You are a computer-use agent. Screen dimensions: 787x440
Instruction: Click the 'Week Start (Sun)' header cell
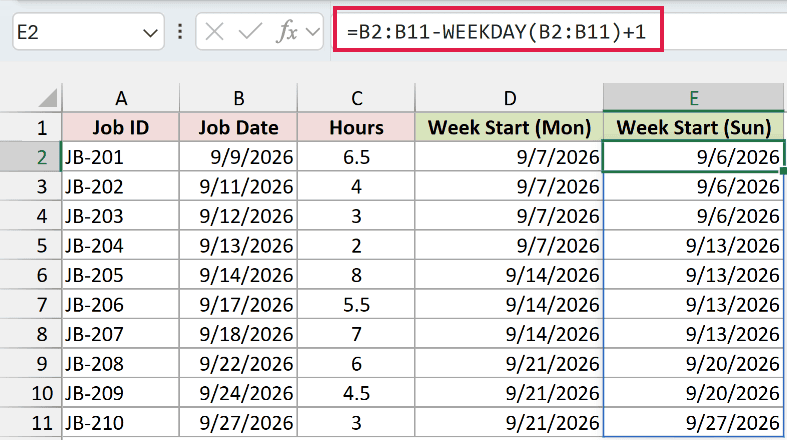pos(693,127)
